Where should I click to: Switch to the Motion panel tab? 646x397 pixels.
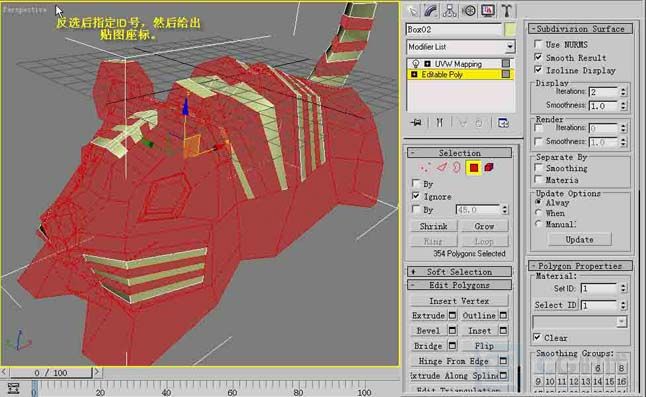(x=469, y=11)
